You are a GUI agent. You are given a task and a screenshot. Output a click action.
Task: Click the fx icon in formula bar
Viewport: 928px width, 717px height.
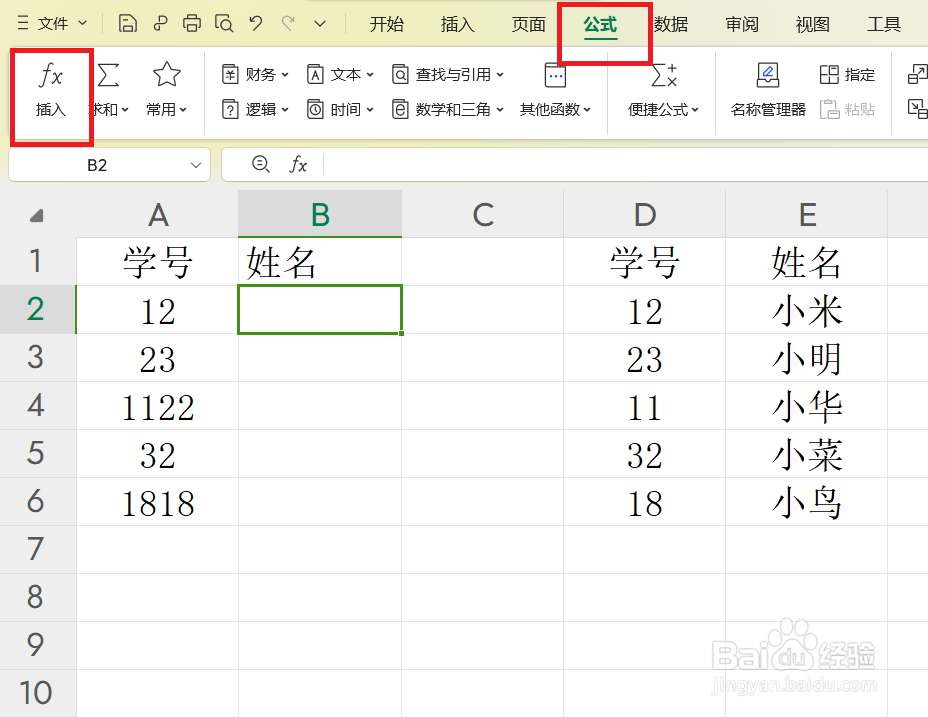coord(298,164)
